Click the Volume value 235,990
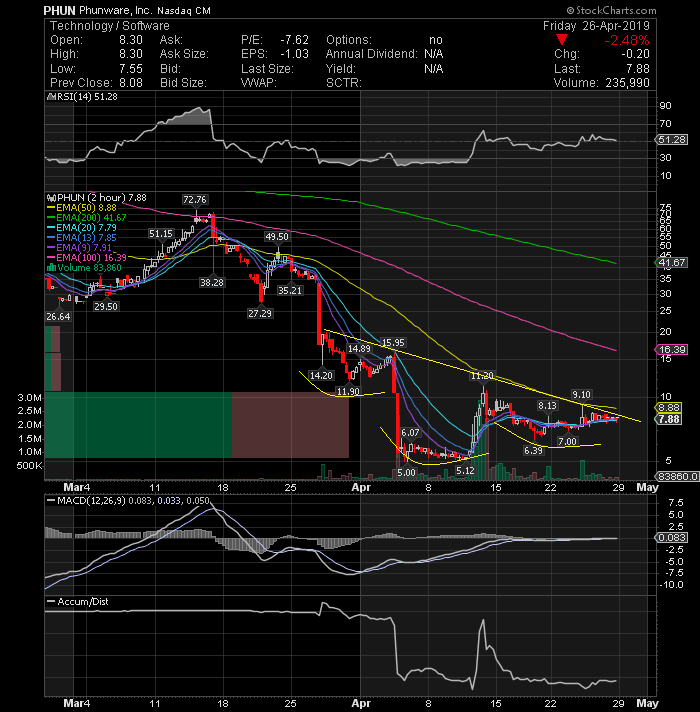700x712 pixels. (x=626, y=83)
